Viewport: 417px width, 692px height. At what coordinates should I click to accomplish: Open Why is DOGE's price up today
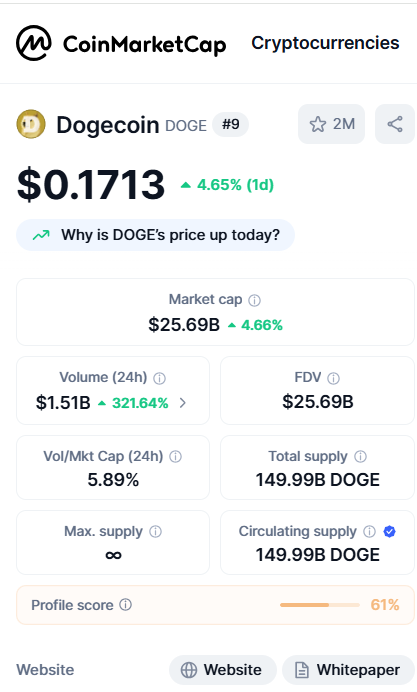click(155, 235)
